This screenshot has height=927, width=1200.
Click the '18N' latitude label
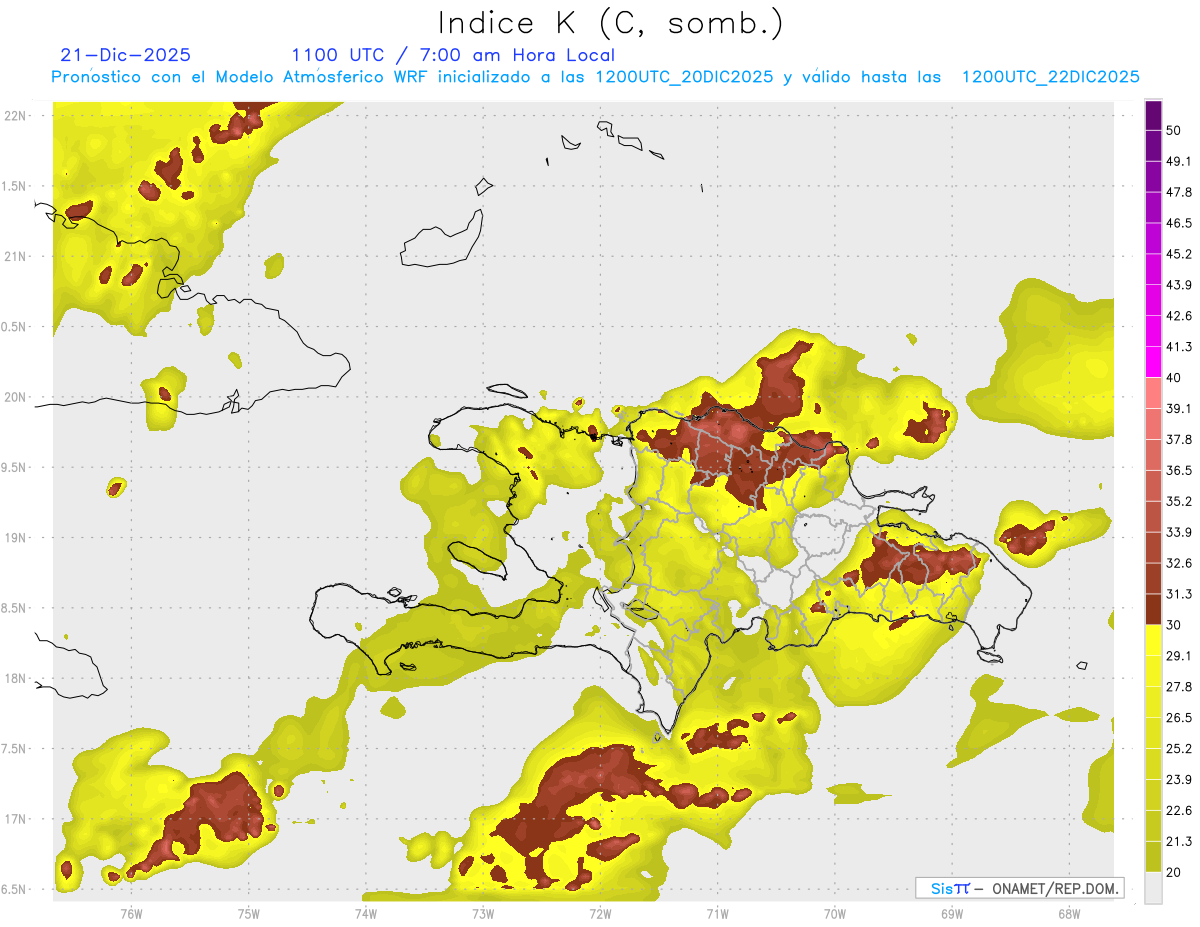click(17, 678)
